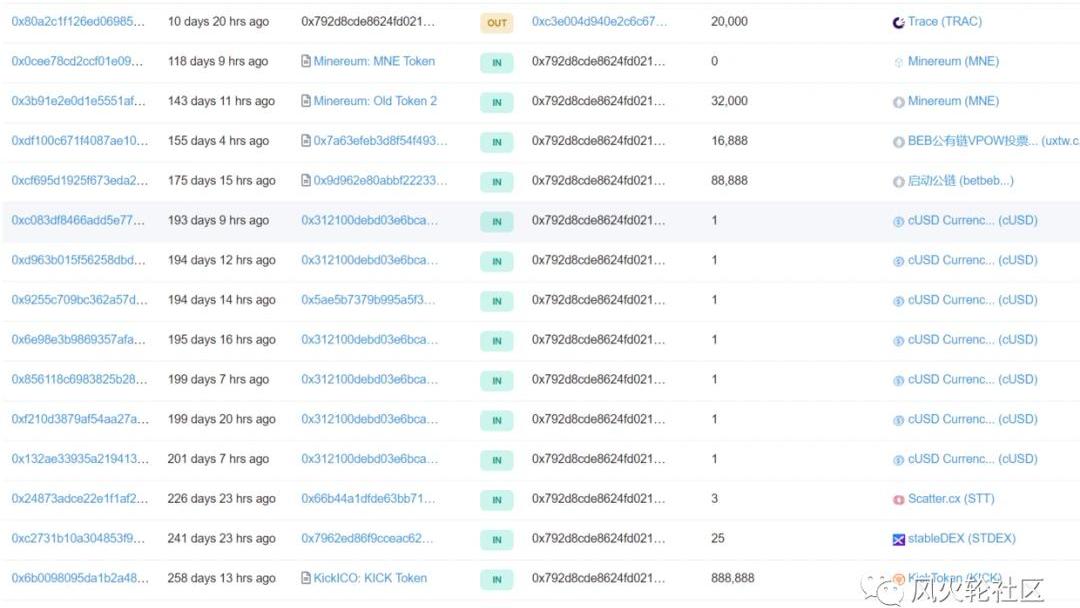Image resolution: width=1080 pixels, height=608 pixels.
Task: Click the stableDEX (STDEX) token icon
Action: coord(898,540)
